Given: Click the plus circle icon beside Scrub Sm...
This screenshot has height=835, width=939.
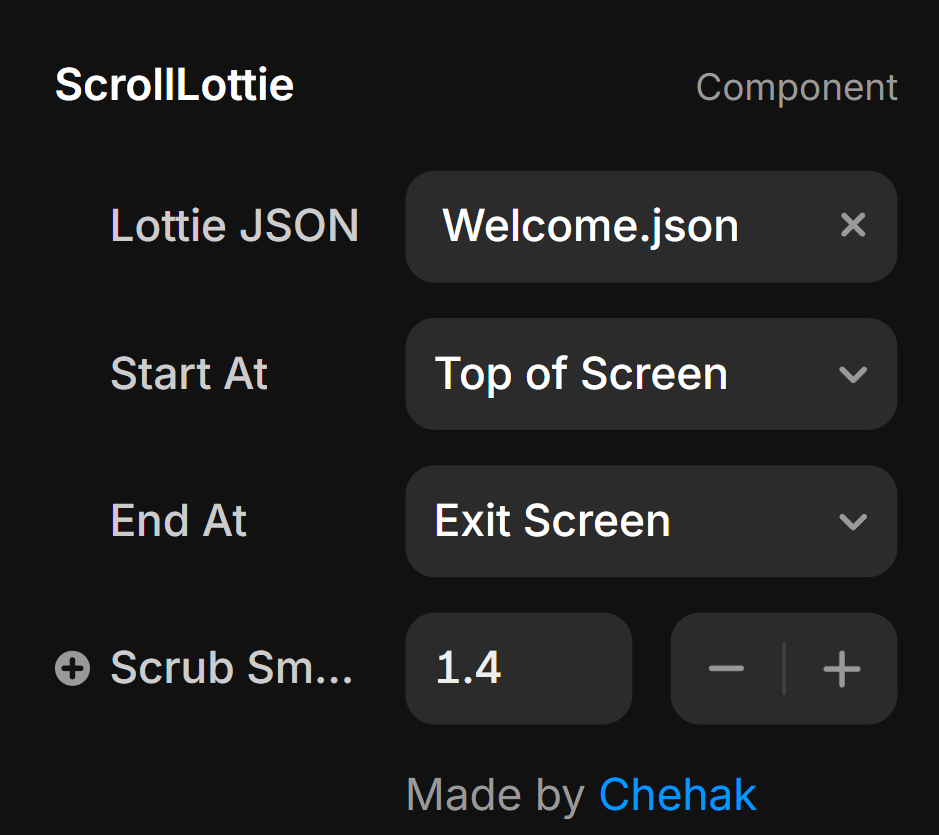Looking at the screenshot, I should (72, 668).
